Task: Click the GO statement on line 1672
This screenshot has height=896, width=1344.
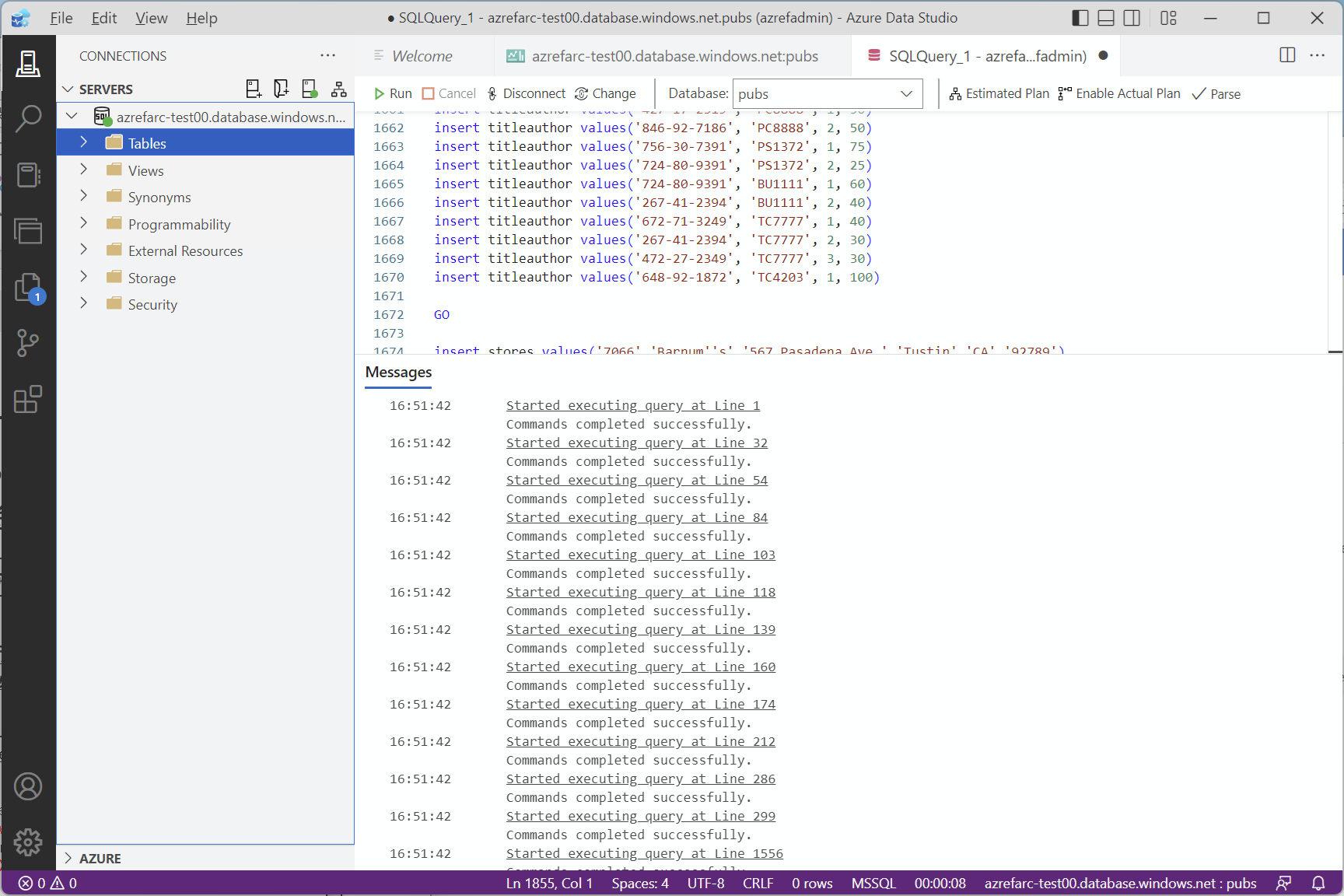Action: coord(442,314)
